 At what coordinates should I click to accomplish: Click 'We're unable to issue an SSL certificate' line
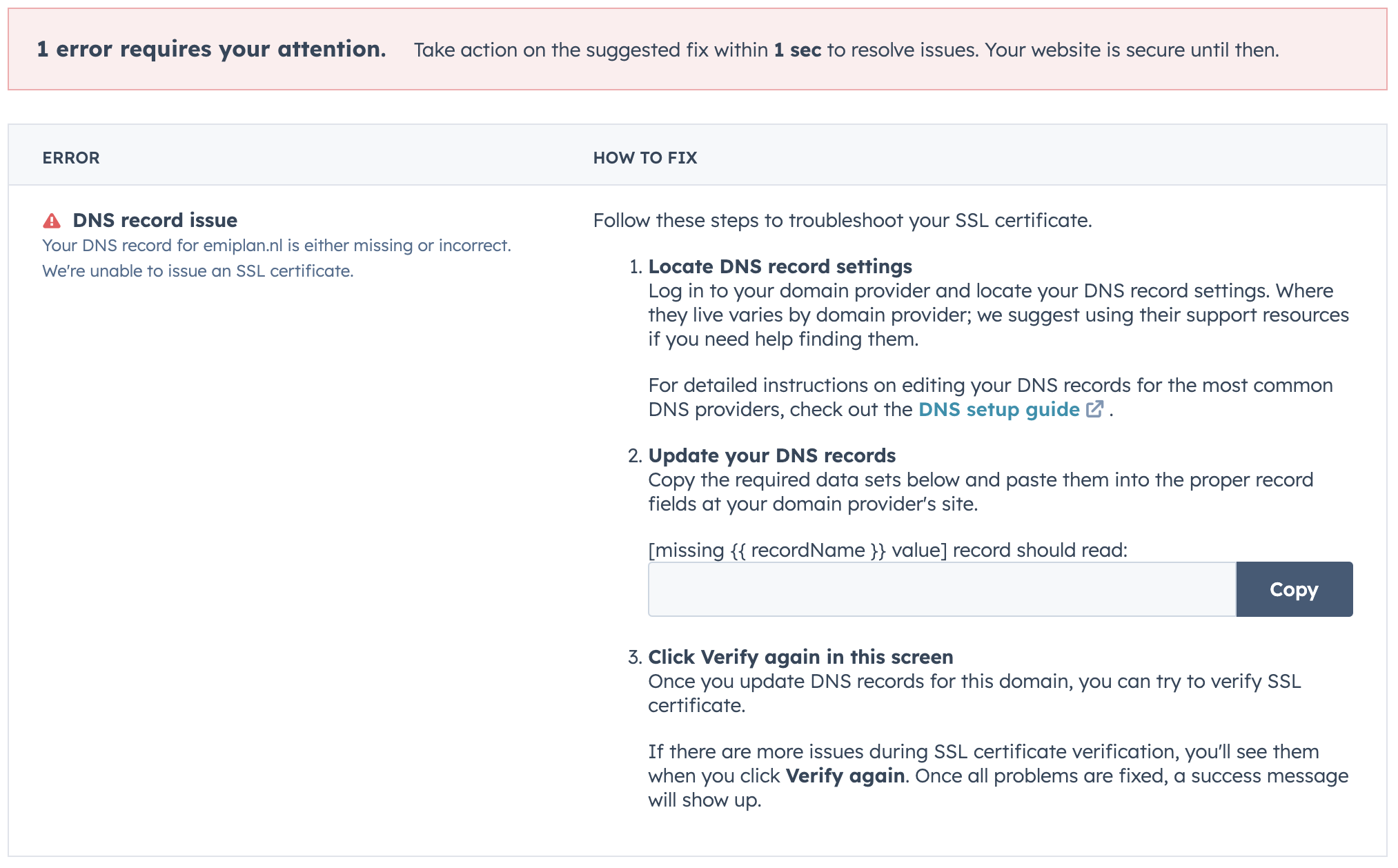[198, 271]
